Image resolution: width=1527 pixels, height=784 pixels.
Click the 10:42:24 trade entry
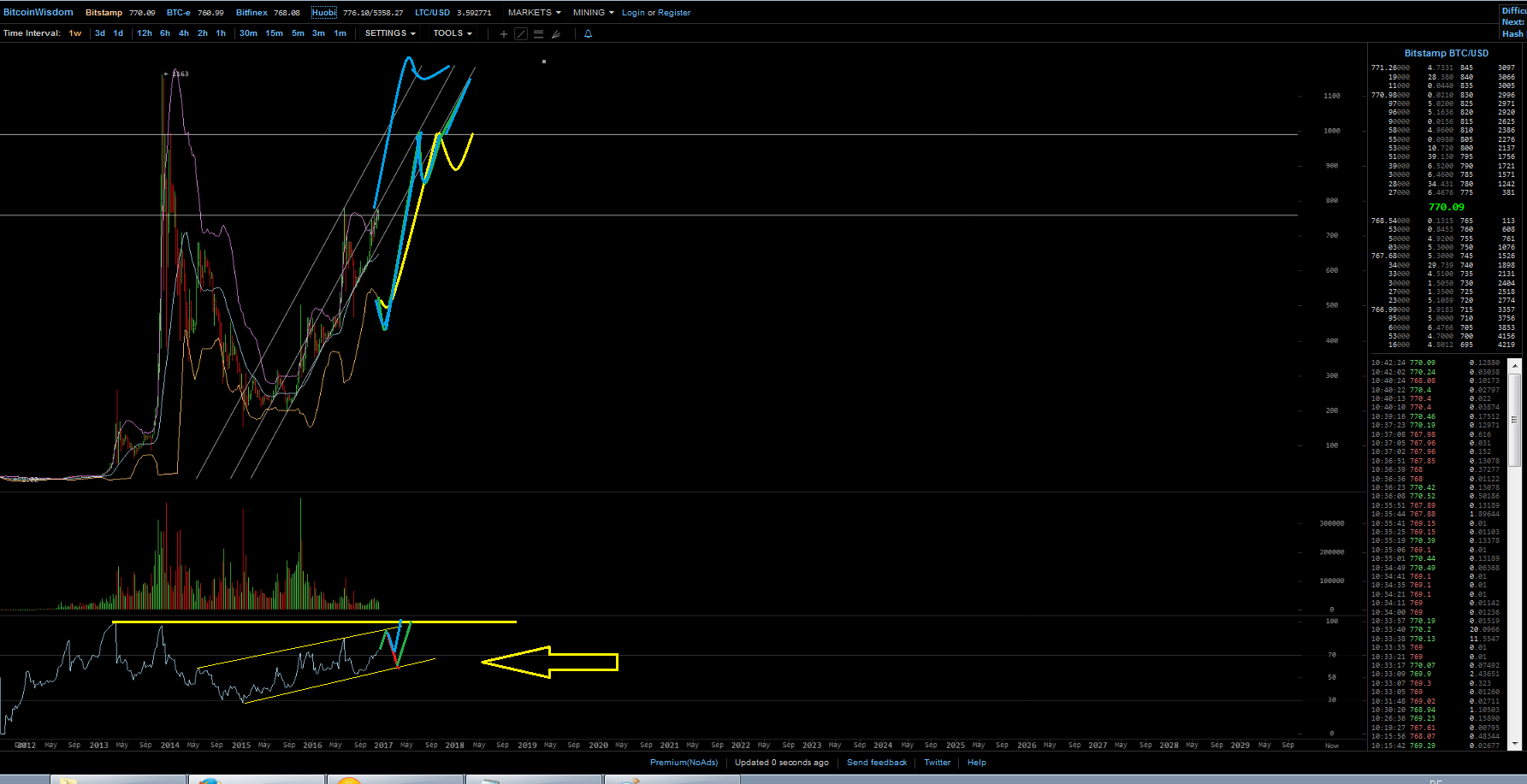pyautogui.click(x=1435, y=363)
